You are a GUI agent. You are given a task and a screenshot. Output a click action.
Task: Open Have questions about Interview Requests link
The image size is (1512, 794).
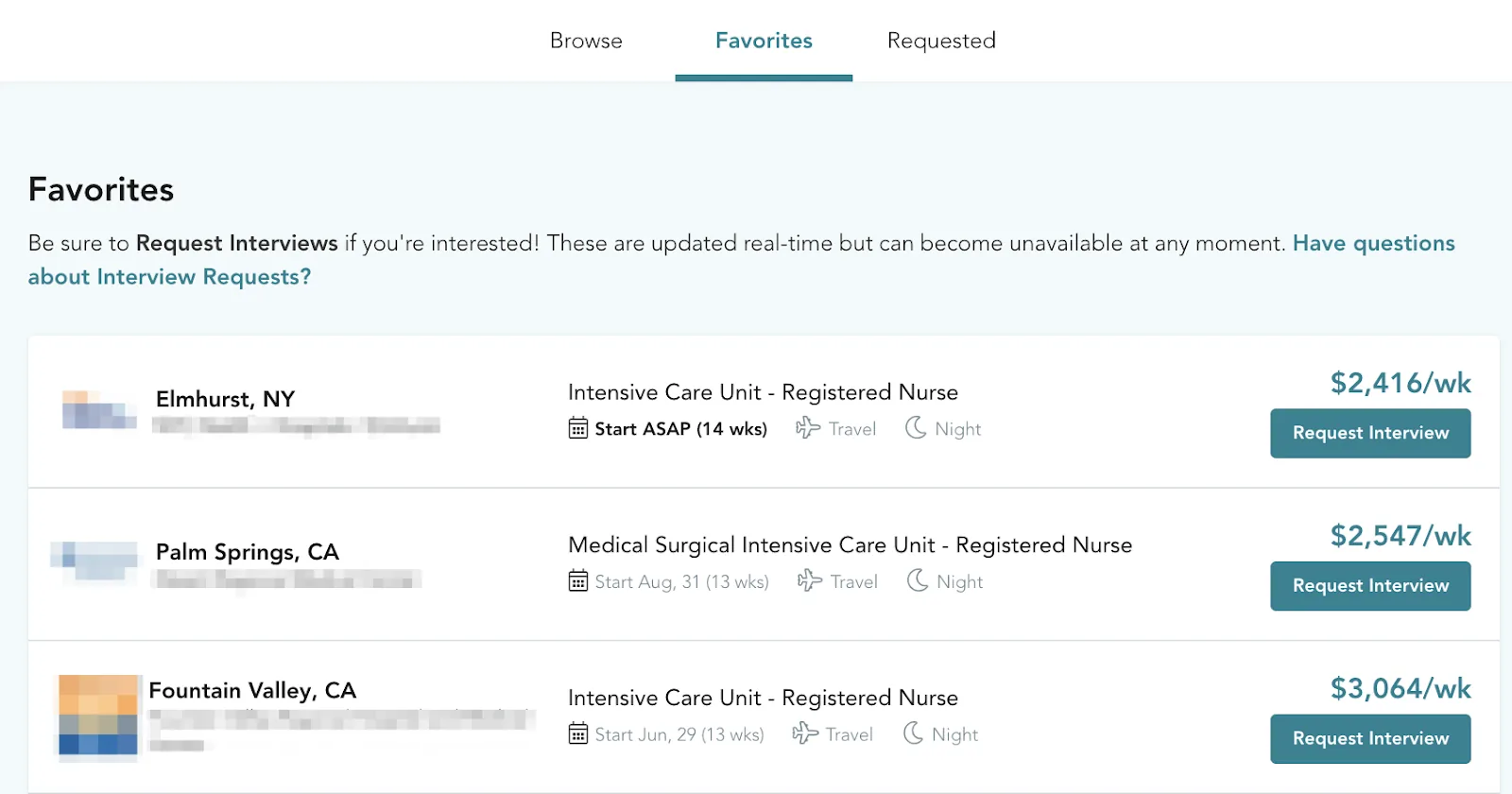pyautogui.click(x=742, y=260)
